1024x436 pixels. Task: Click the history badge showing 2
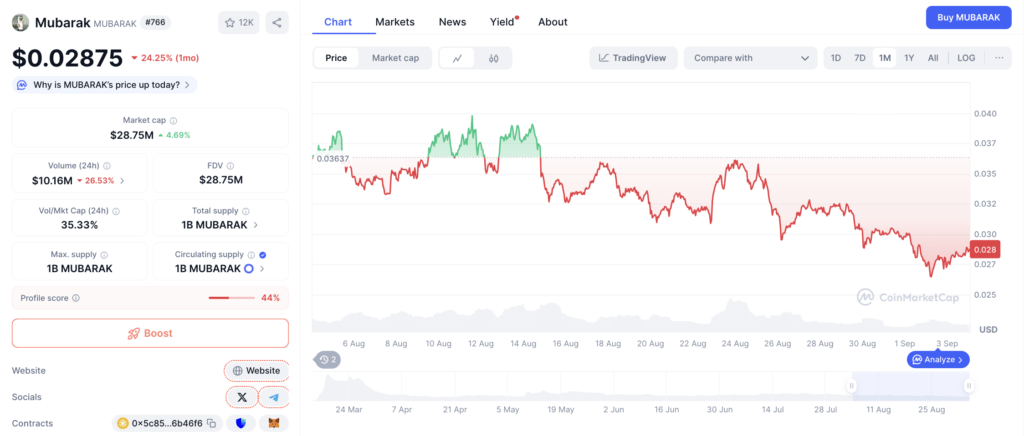click(x=328, y=359)
